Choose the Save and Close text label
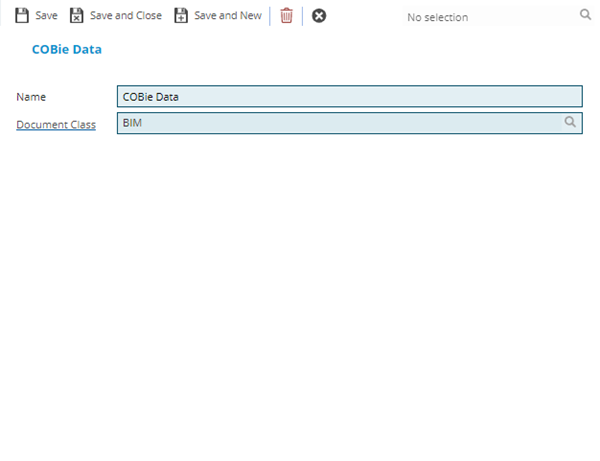 tap(125, 16)
